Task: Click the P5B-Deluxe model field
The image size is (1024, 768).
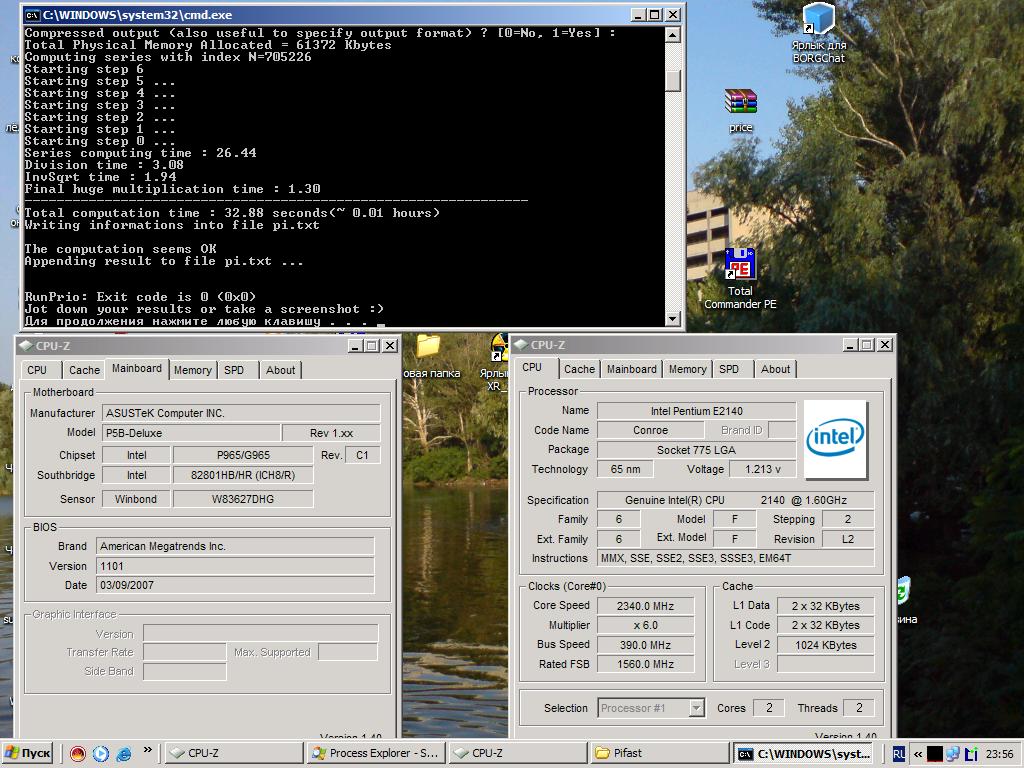Action: [191, 433]
